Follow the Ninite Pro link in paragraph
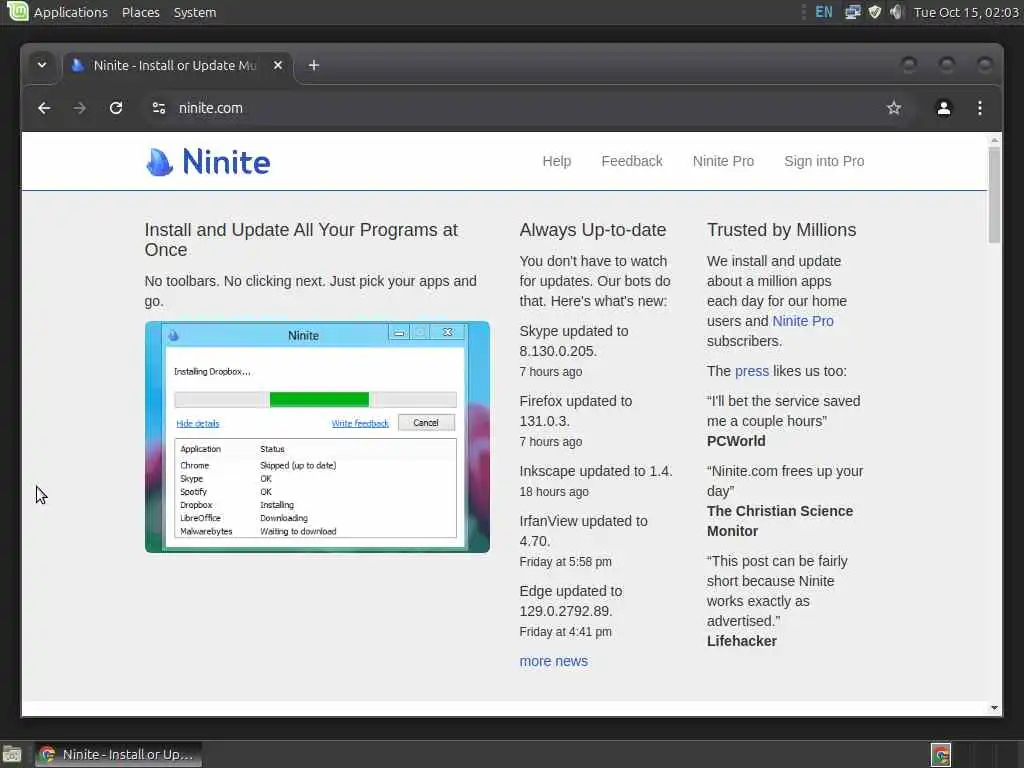The height and width of the screenshot is (768, 1024). [x=803, y=321]
